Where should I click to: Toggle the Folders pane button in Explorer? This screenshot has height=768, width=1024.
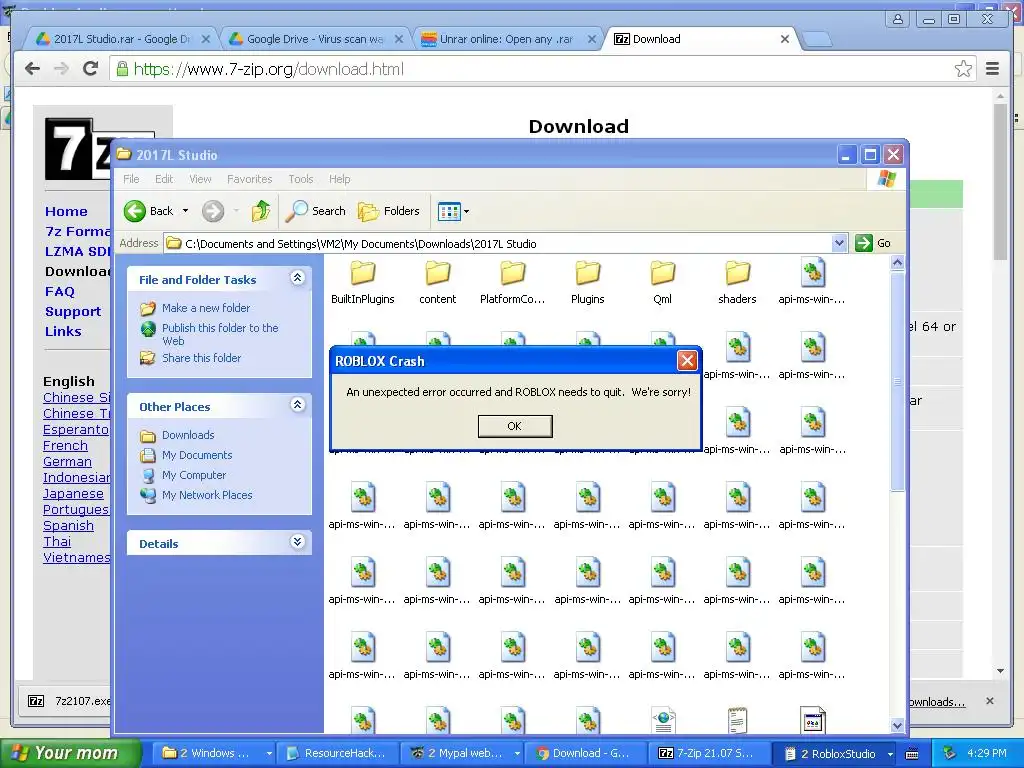[x=389, y=211]
